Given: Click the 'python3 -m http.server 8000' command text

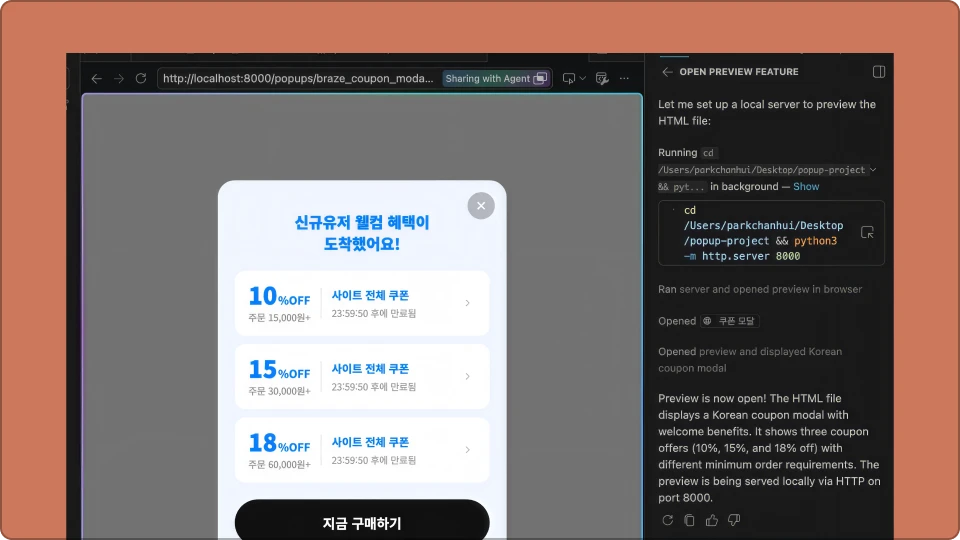Looking at the screenshot, I should [760, 249].
